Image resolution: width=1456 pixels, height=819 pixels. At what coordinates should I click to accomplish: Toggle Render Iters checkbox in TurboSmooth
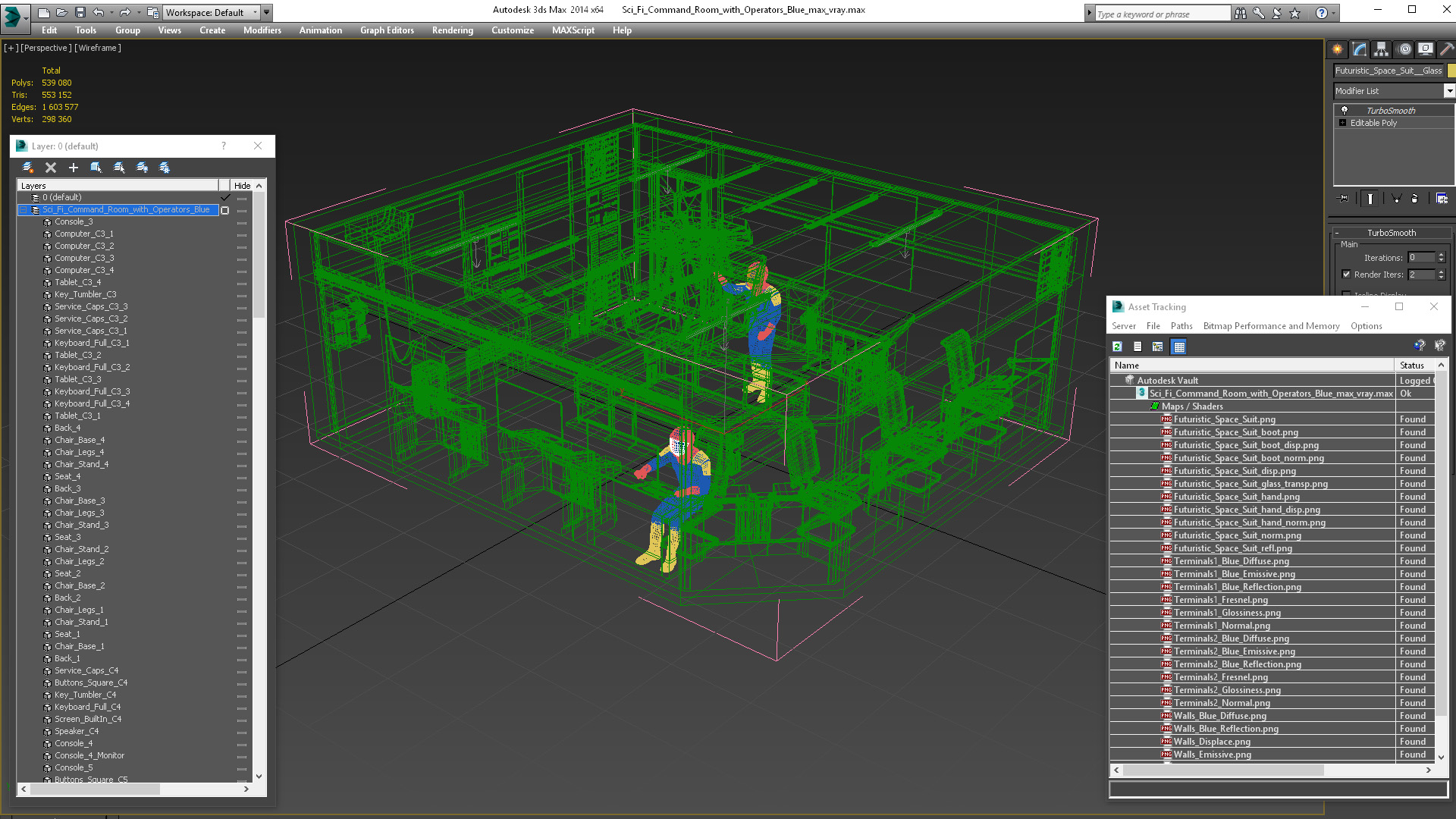(x=1346, y=275)
